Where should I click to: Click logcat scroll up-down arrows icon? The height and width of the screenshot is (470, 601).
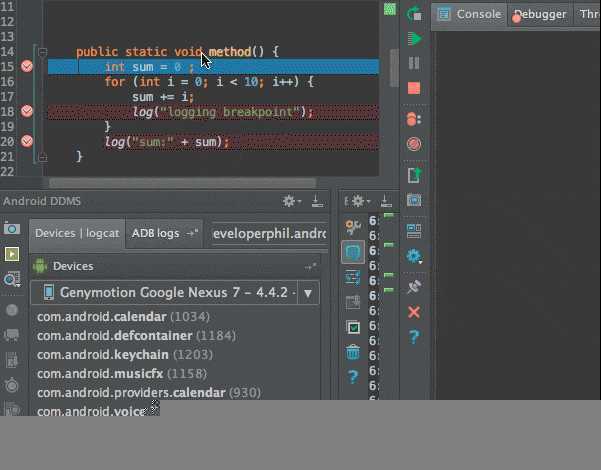coord(353,278)
